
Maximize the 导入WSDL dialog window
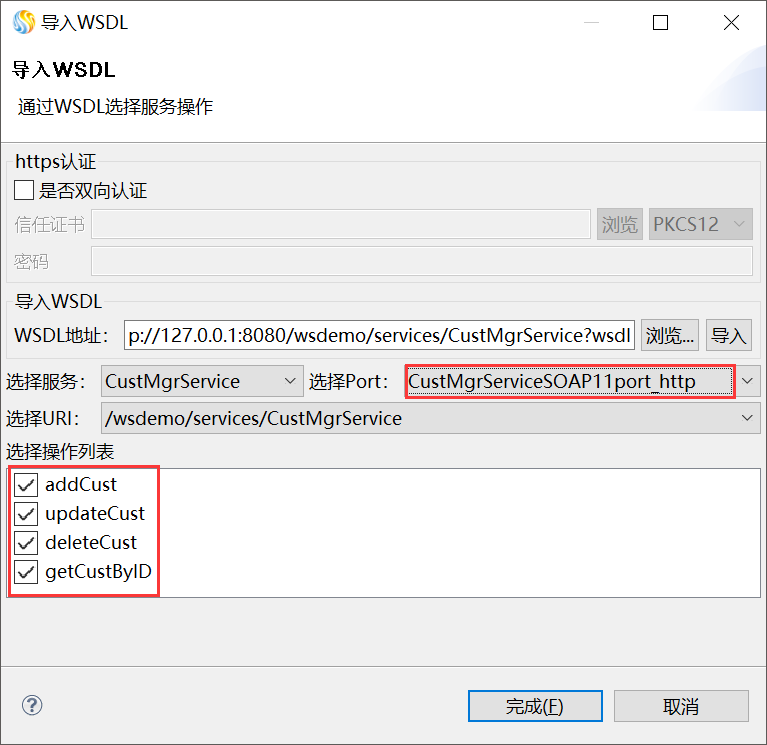pyautogui.click(x=660, y=23)
